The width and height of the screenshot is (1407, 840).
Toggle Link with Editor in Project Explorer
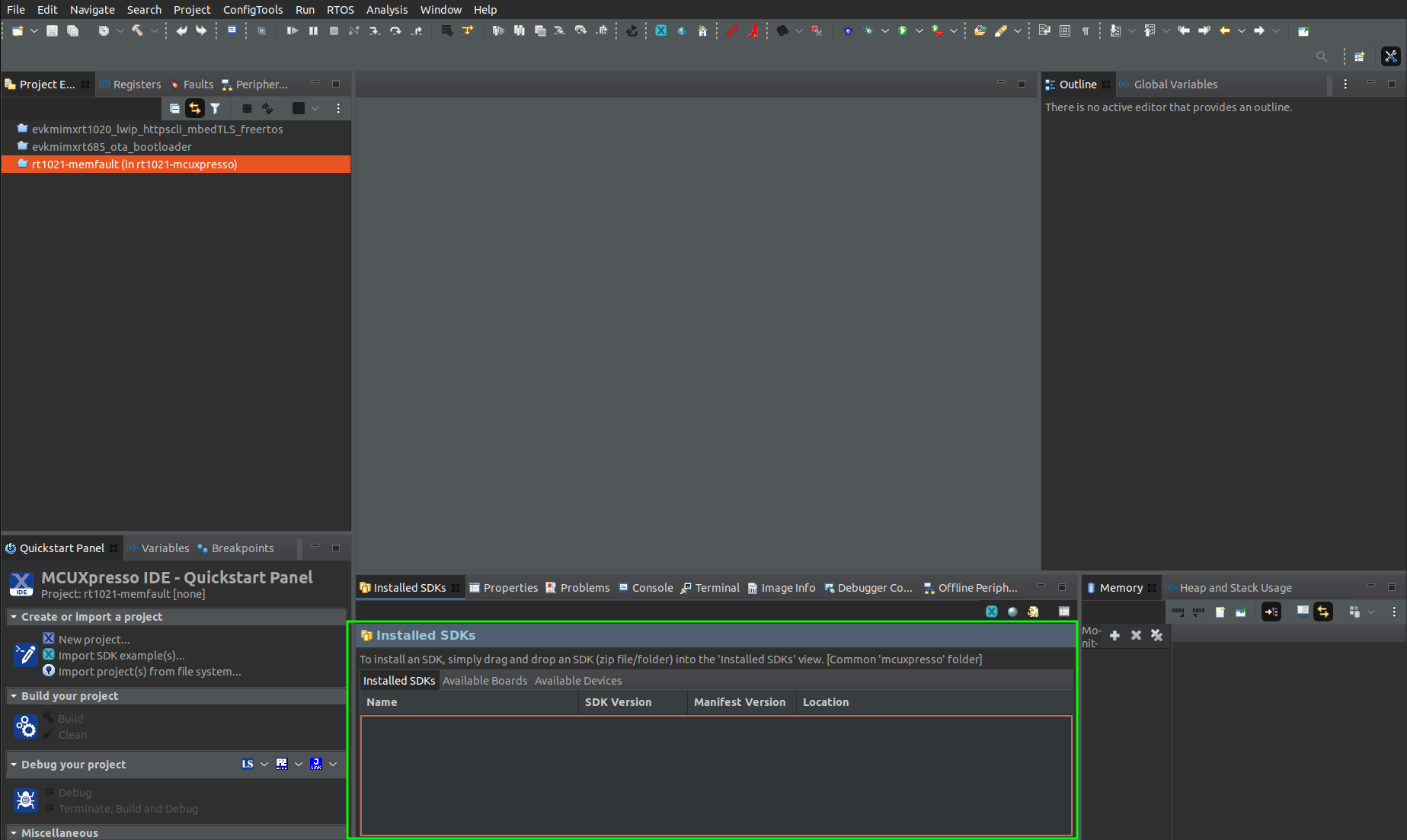pyautogui.click(x=195, y=108)
